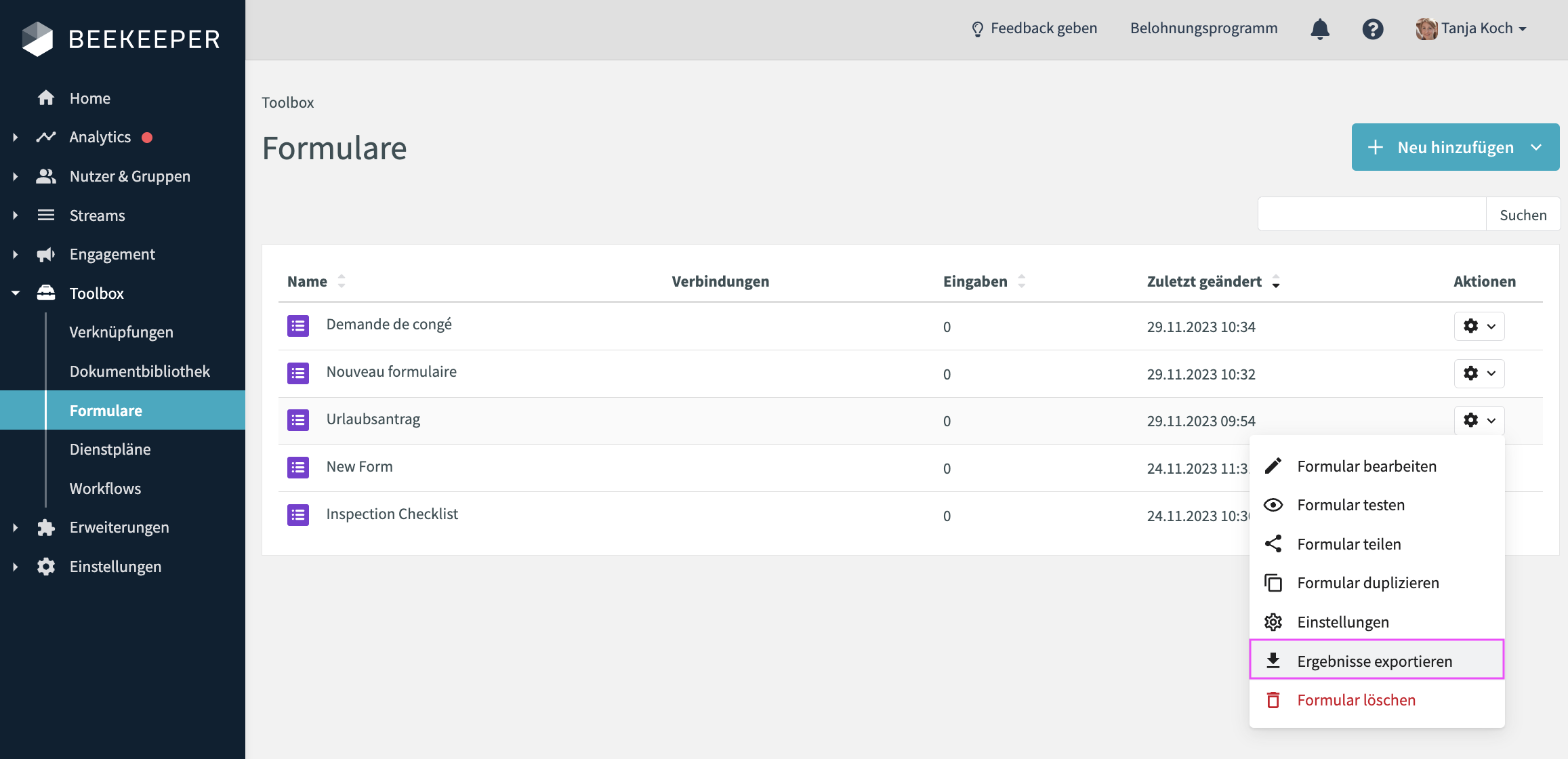Click the Demande de congé form icon

pyautogui.click(x=298, y=326)
